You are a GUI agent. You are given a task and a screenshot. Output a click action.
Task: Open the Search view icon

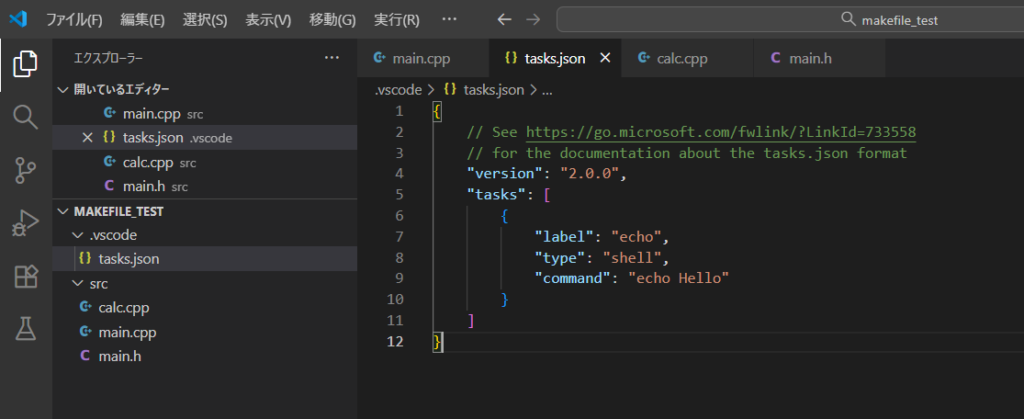tap(25, 117)
